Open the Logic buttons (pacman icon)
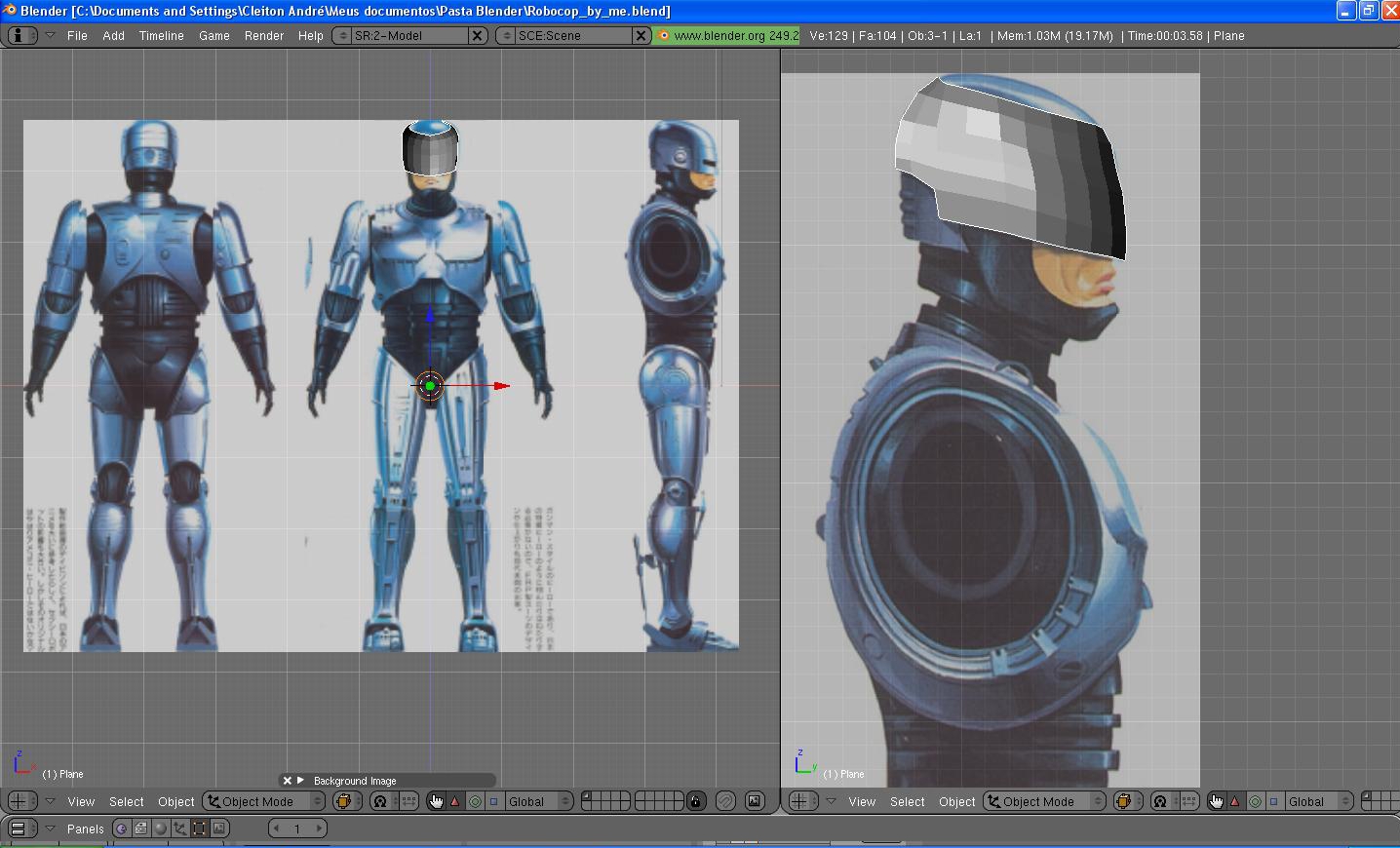This screenshot has height=848, width=1400. [x=123, y=829]
